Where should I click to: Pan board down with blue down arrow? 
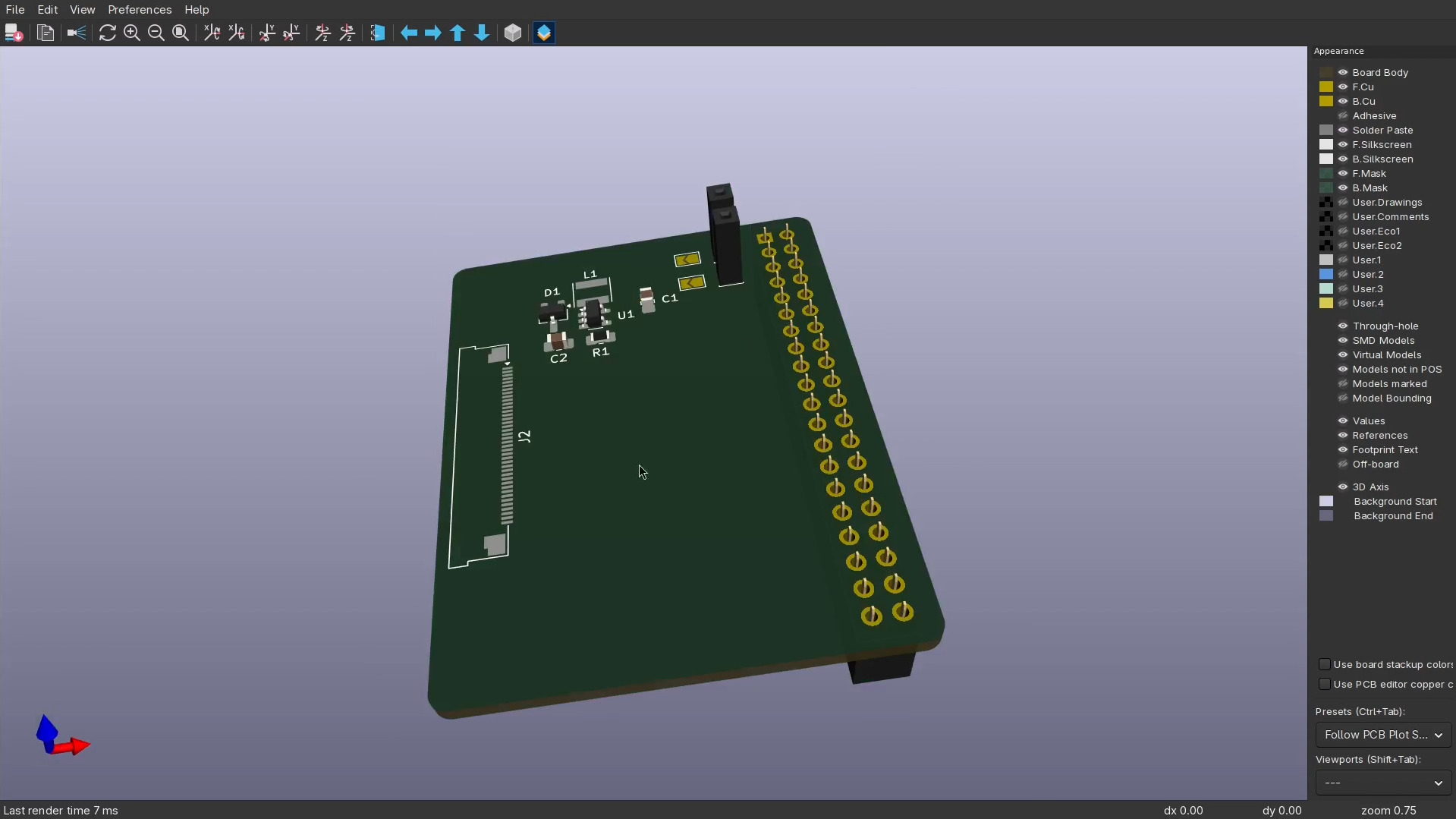point(482,33)
